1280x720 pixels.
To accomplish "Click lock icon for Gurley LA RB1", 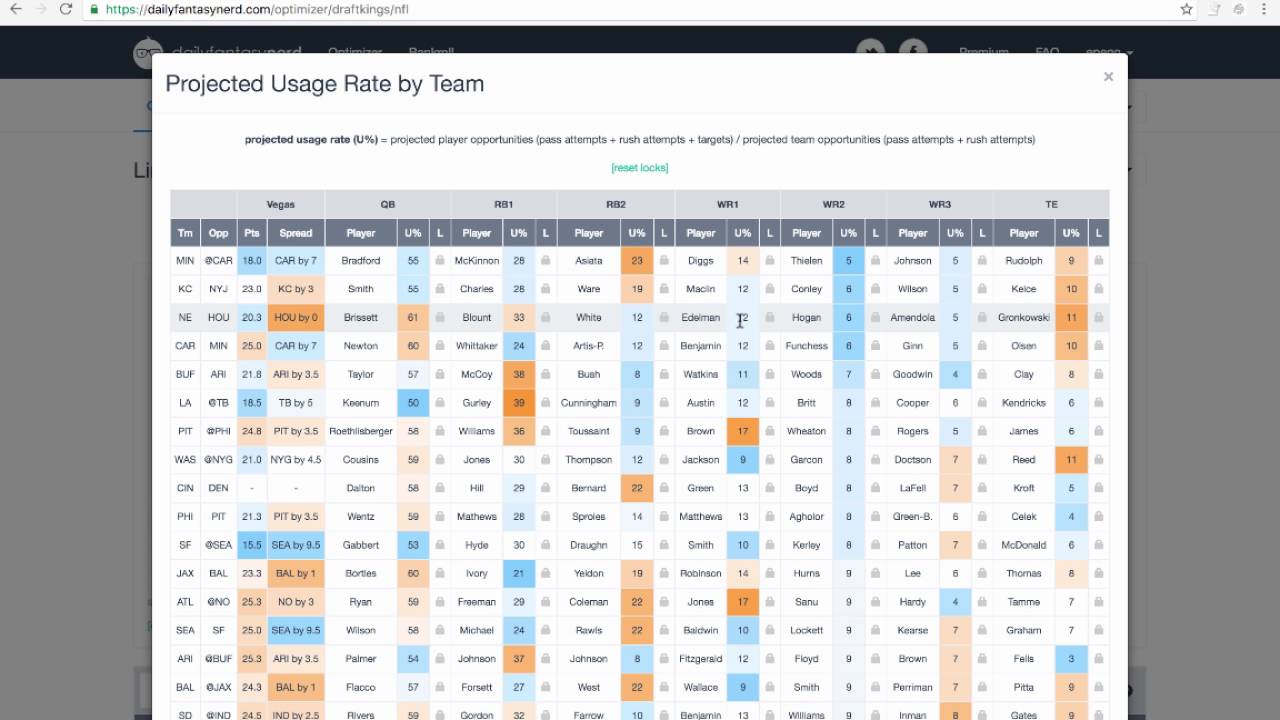I will coord(546,403).
